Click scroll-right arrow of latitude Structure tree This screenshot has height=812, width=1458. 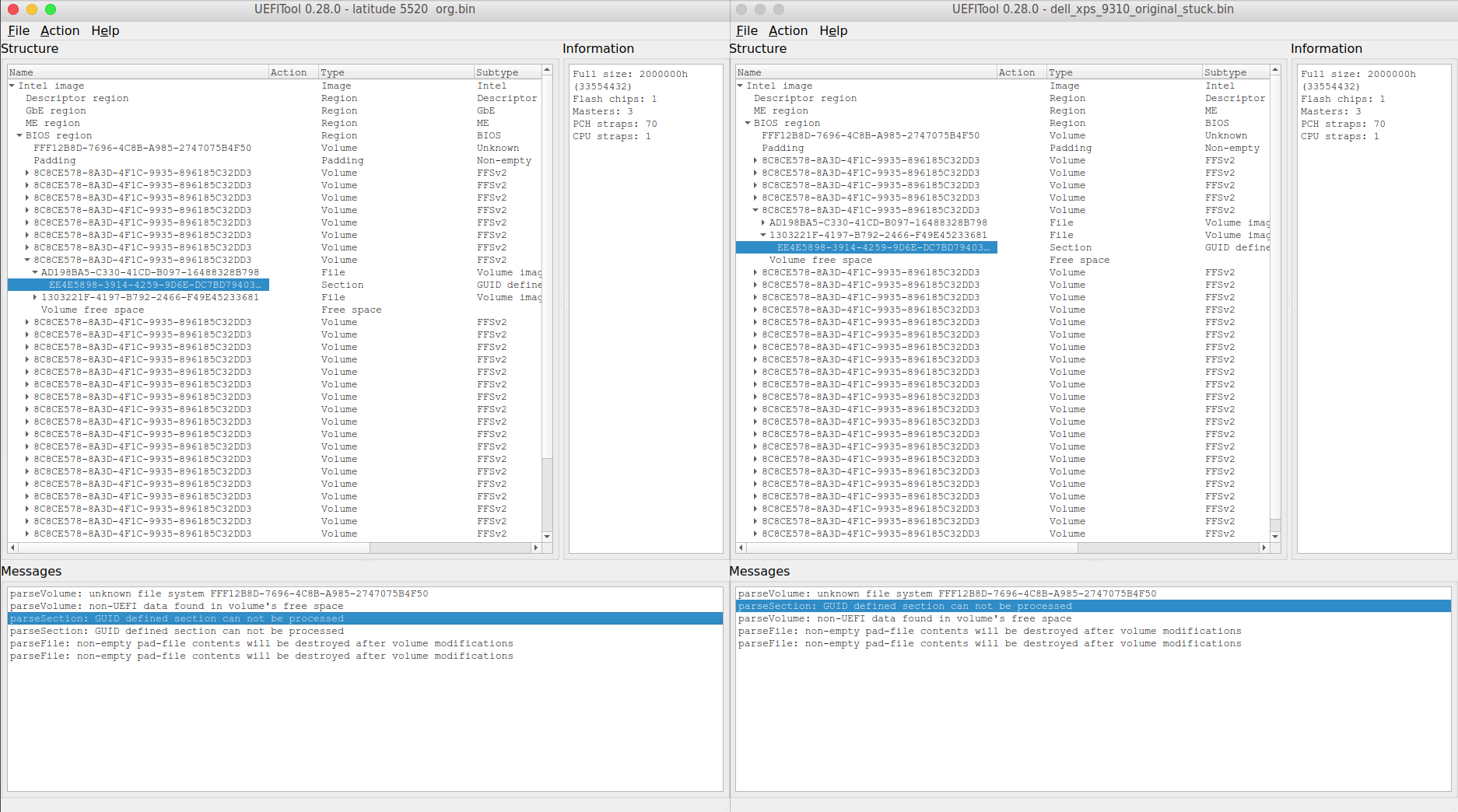point(535,548)
